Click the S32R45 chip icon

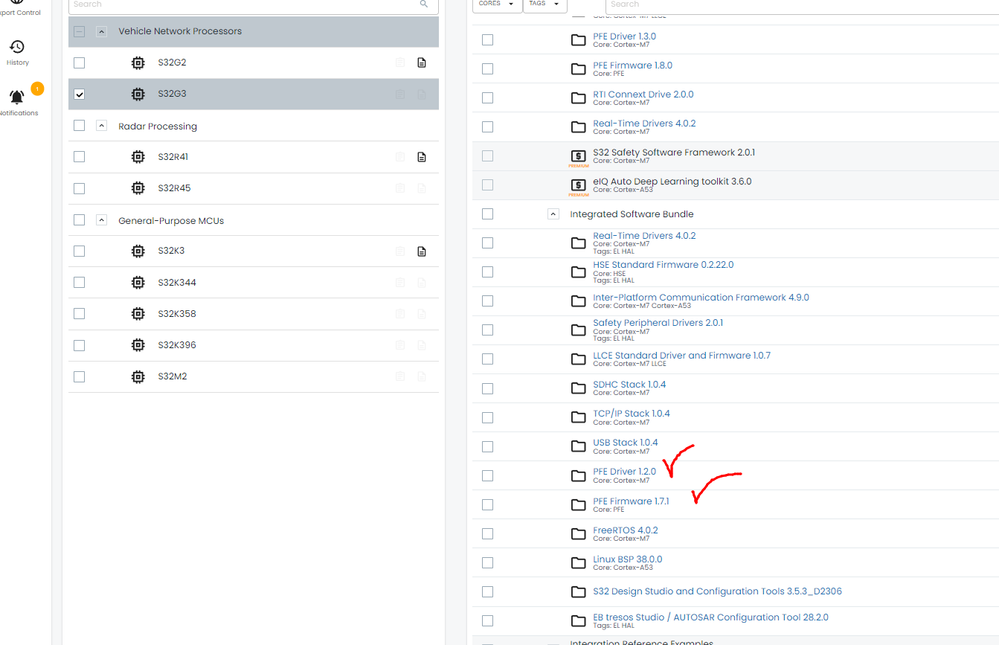pos(138,188)
